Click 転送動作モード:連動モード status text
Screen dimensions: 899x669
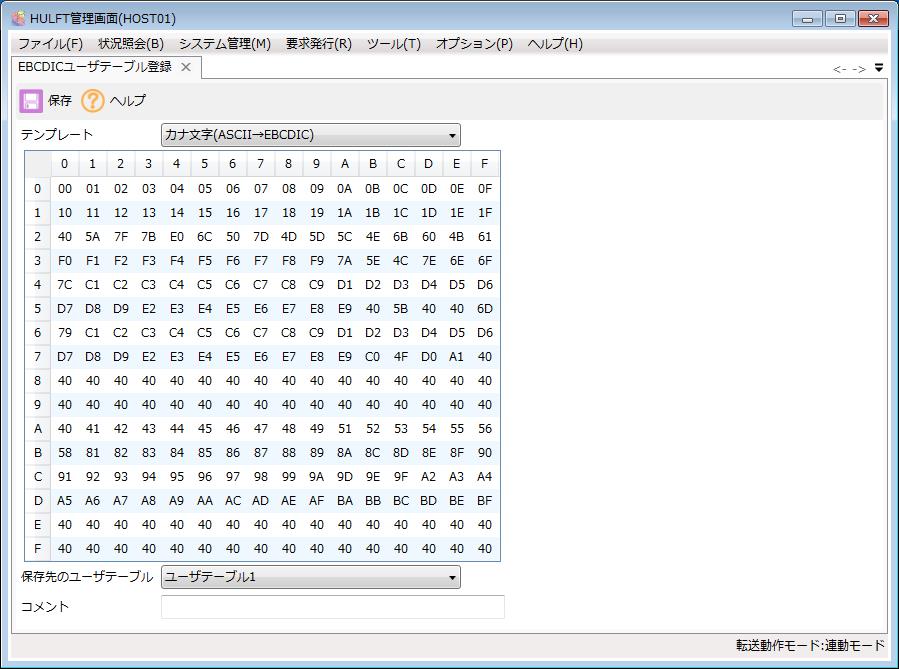pos(810,645)
